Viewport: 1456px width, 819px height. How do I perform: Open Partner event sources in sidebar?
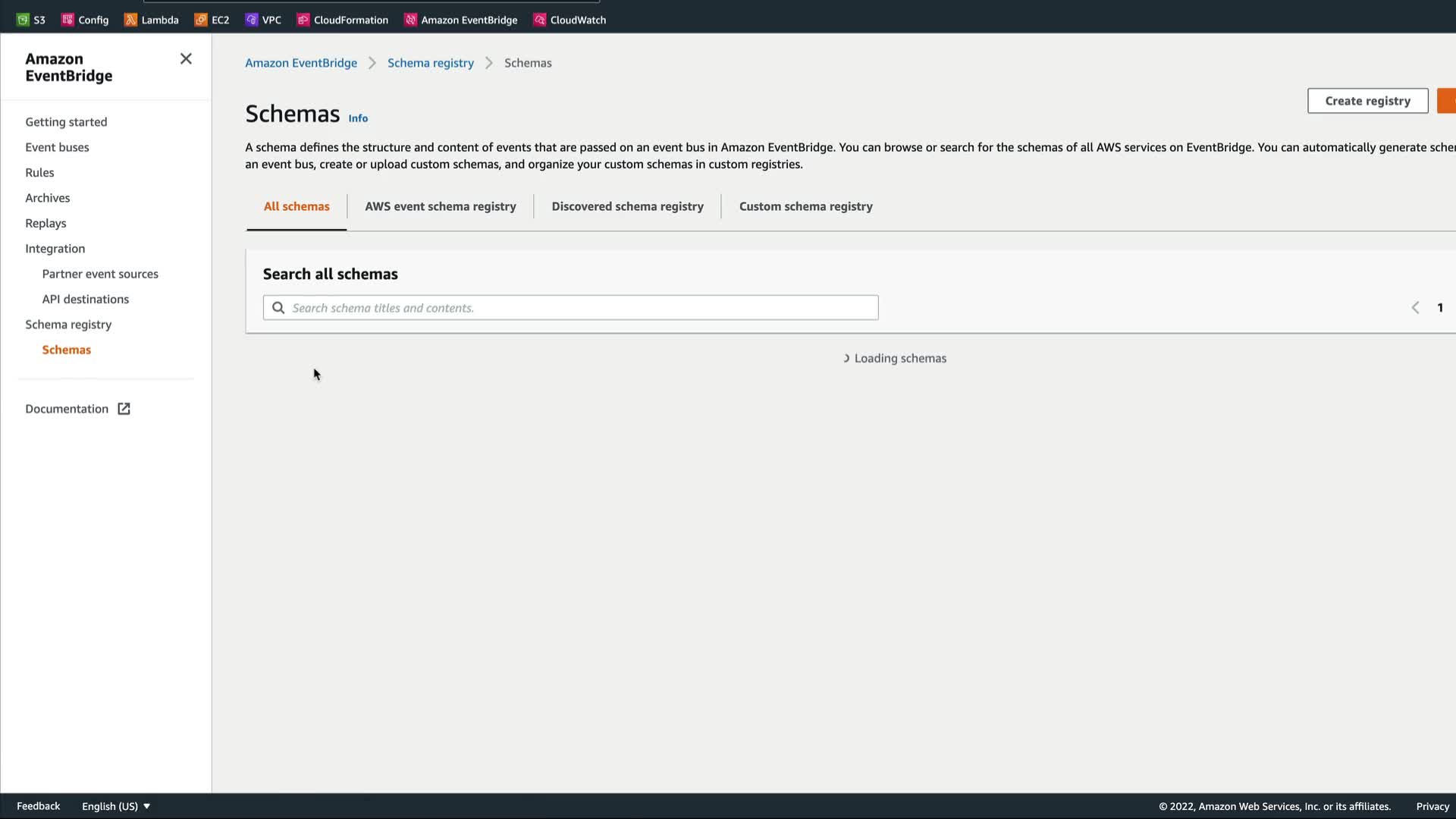pos(100,274)
